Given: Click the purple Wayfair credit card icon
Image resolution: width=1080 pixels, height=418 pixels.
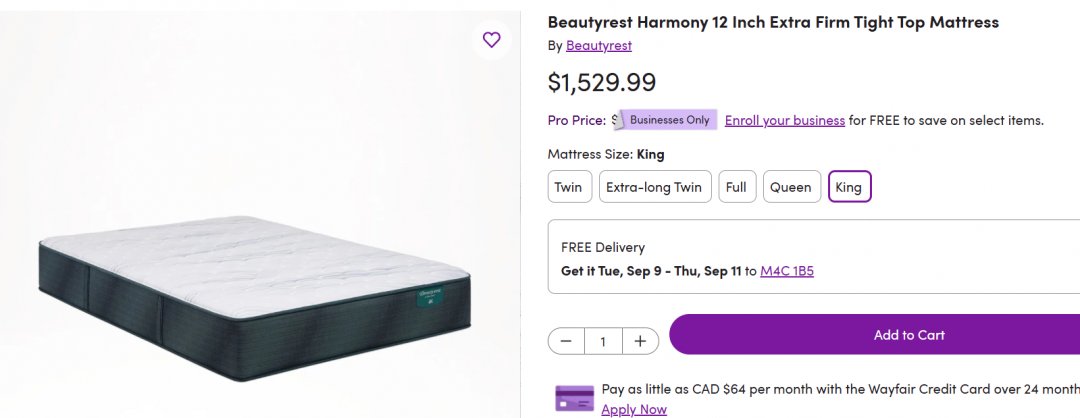Looking at the screenshot, I should 574,399.
